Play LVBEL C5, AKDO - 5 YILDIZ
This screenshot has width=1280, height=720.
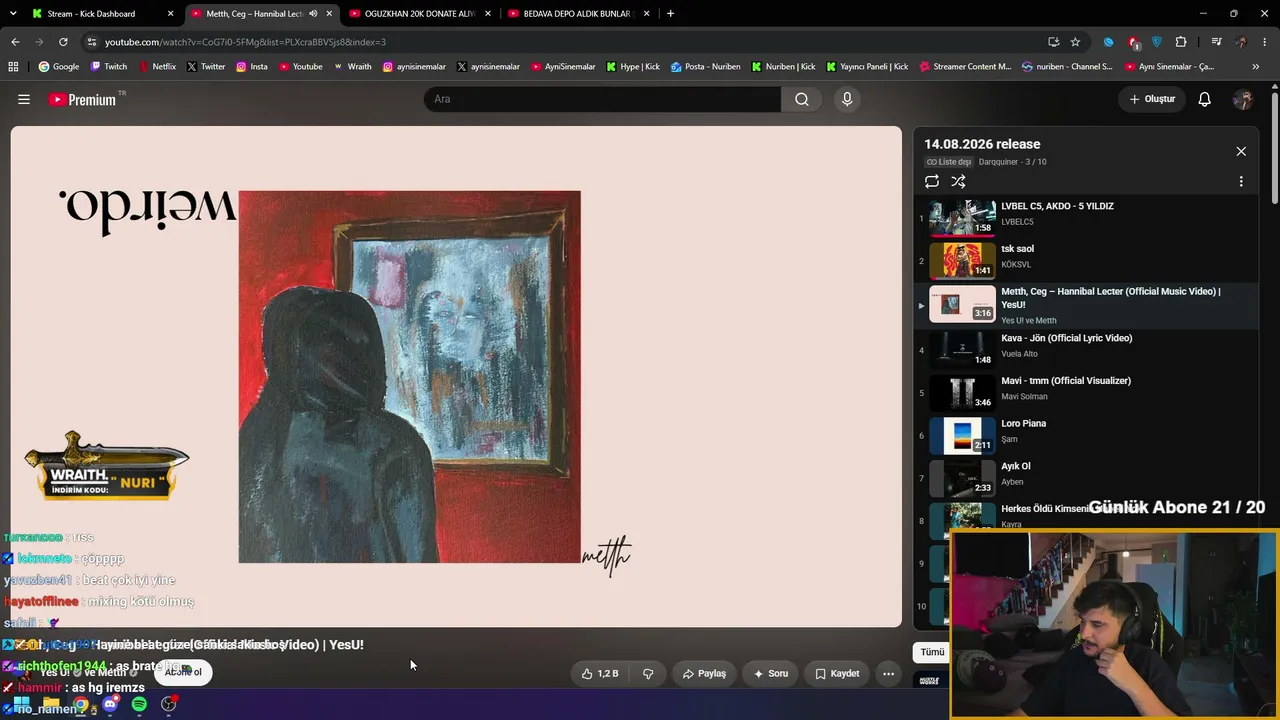click(x=1084, y=218)
